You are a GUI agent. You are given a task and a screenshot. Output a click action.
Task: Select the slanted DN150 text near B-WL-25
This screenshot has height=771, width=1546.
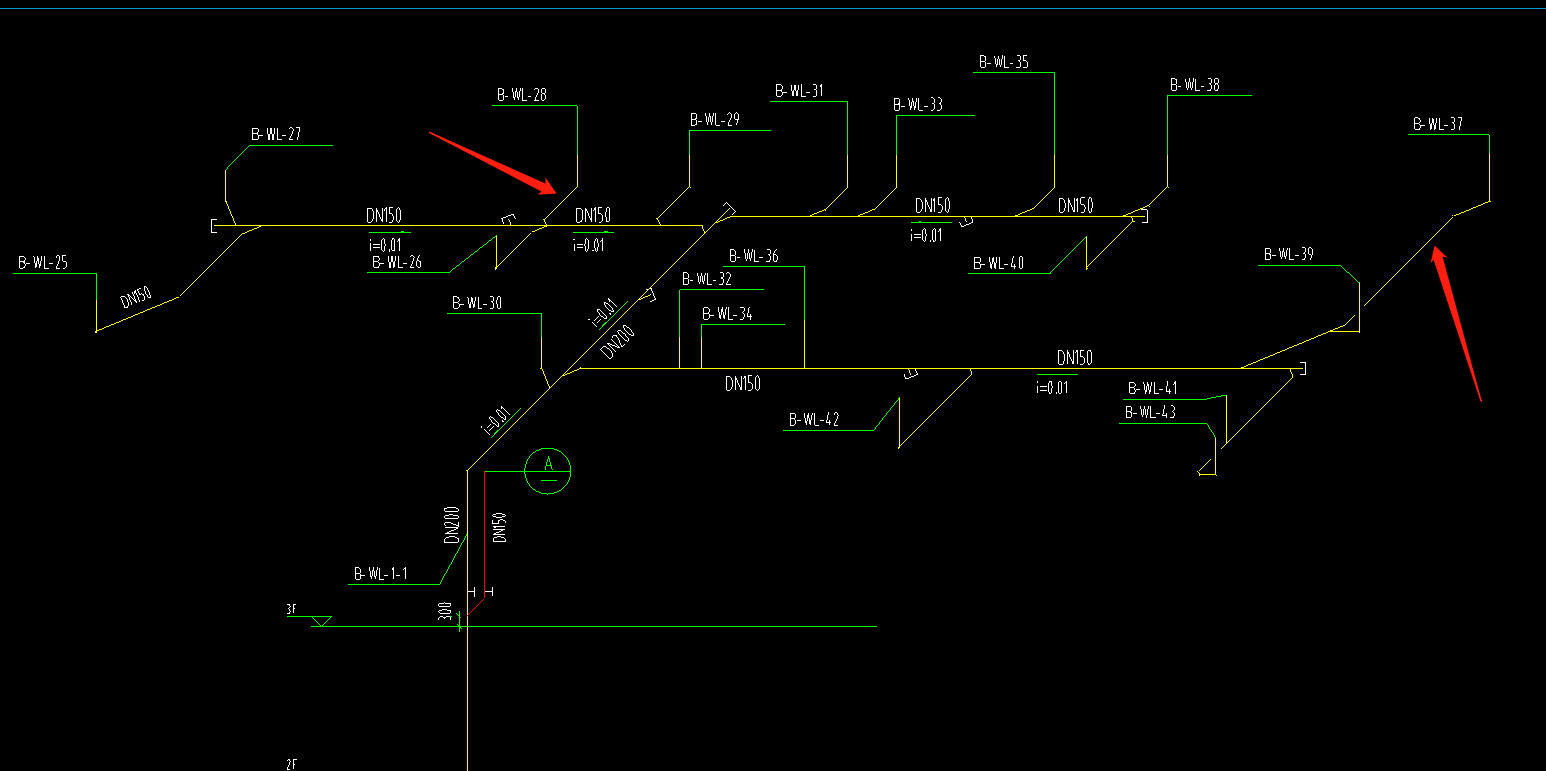coord(136,297)
